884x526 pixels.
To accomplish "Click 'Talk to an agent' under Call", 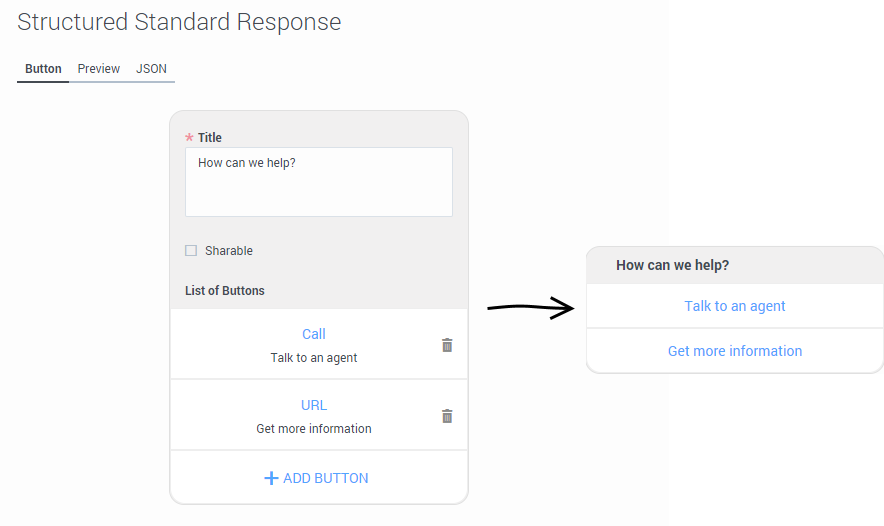I will tap(314, 358).
